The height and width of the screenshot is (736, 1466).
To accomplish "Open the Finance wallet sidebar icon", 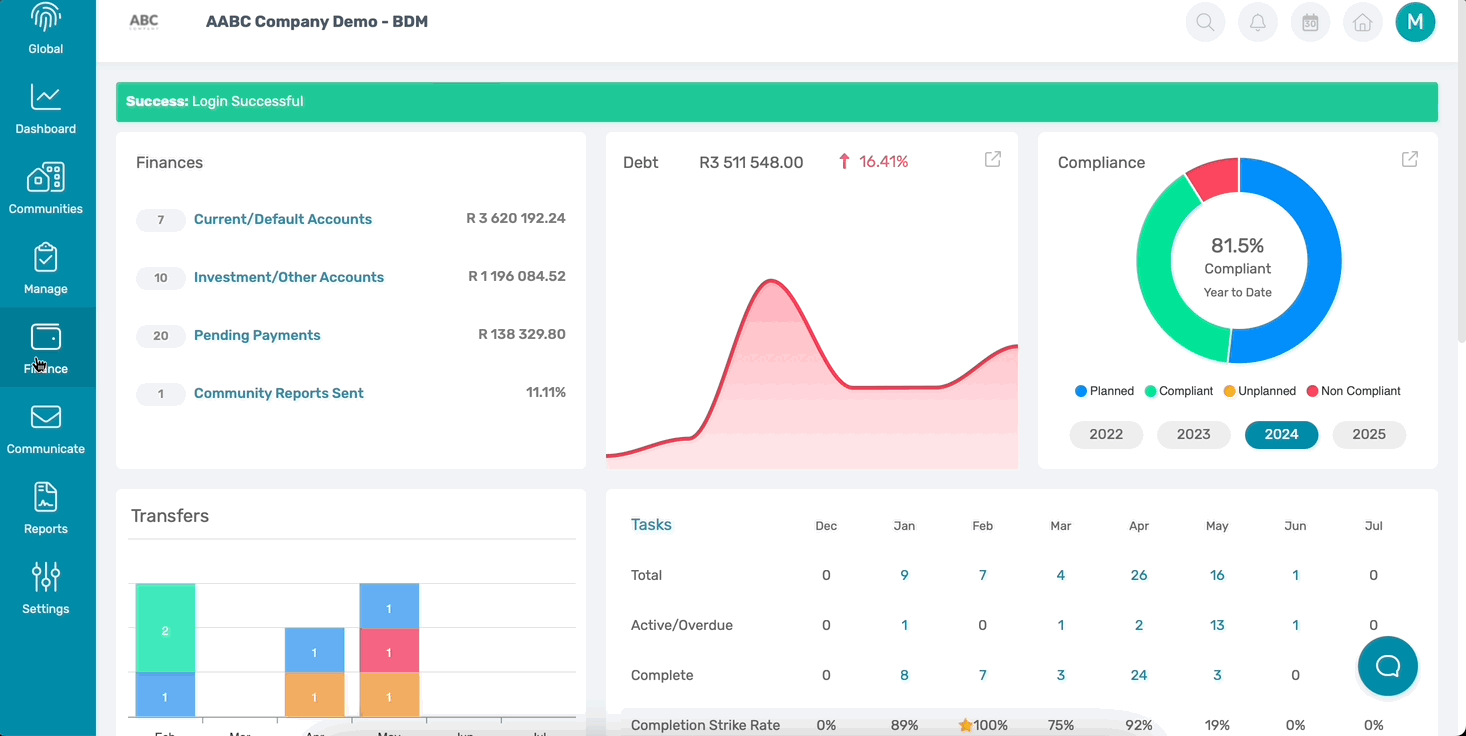I will (x=46, y=336).
